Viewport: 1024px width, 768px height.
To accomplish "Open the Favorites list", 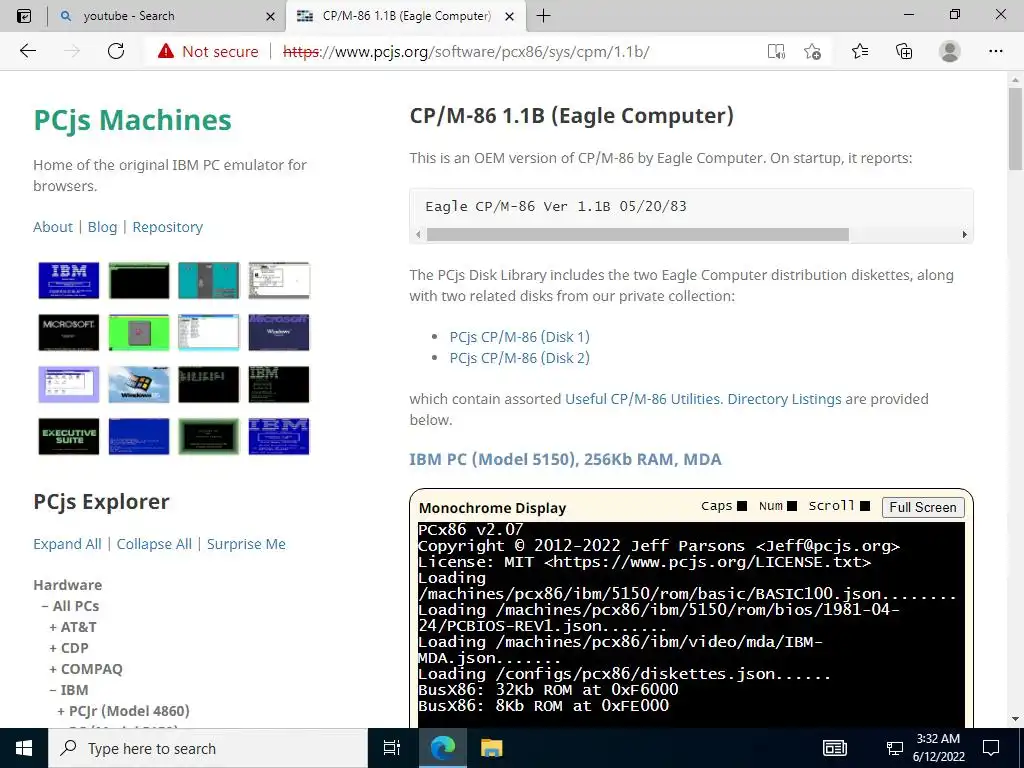I will pos(859,51).
